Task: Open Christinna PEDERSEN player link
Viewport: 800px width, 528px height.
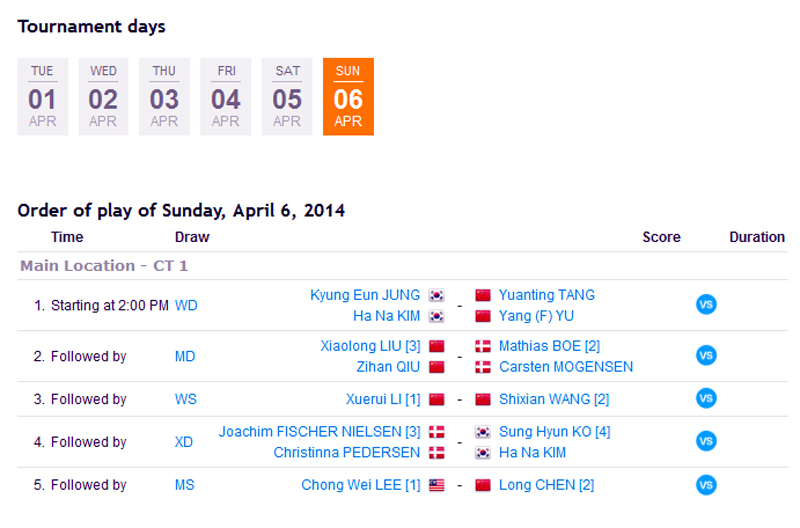Action: click(346, 452)
